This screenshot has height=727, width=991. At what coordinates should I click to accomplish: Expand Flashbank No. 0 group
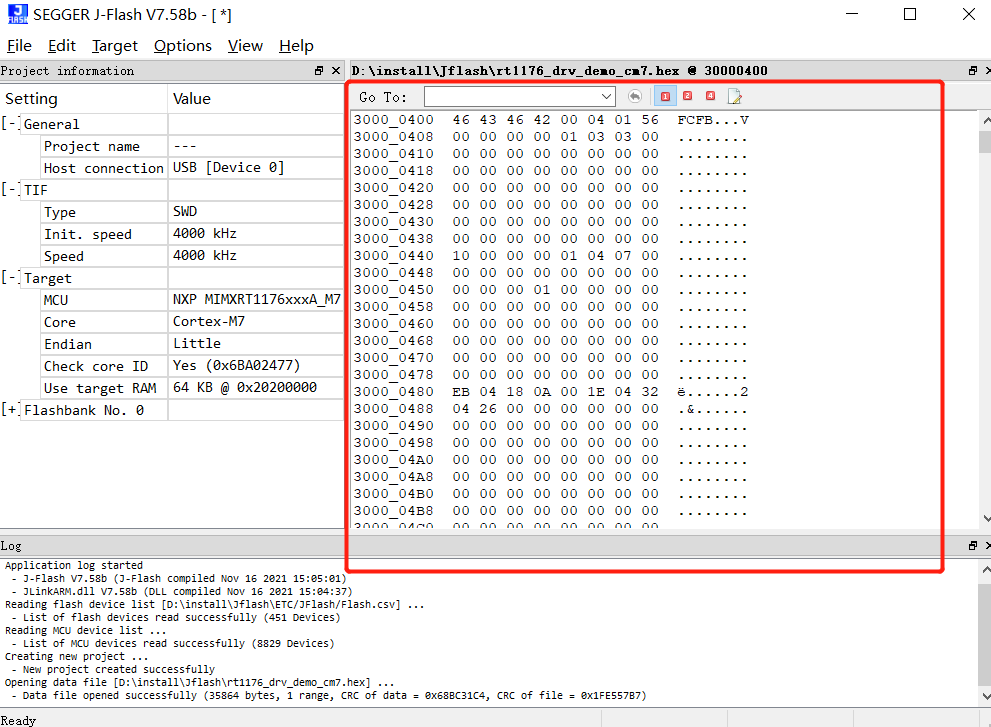coord(10,410)
